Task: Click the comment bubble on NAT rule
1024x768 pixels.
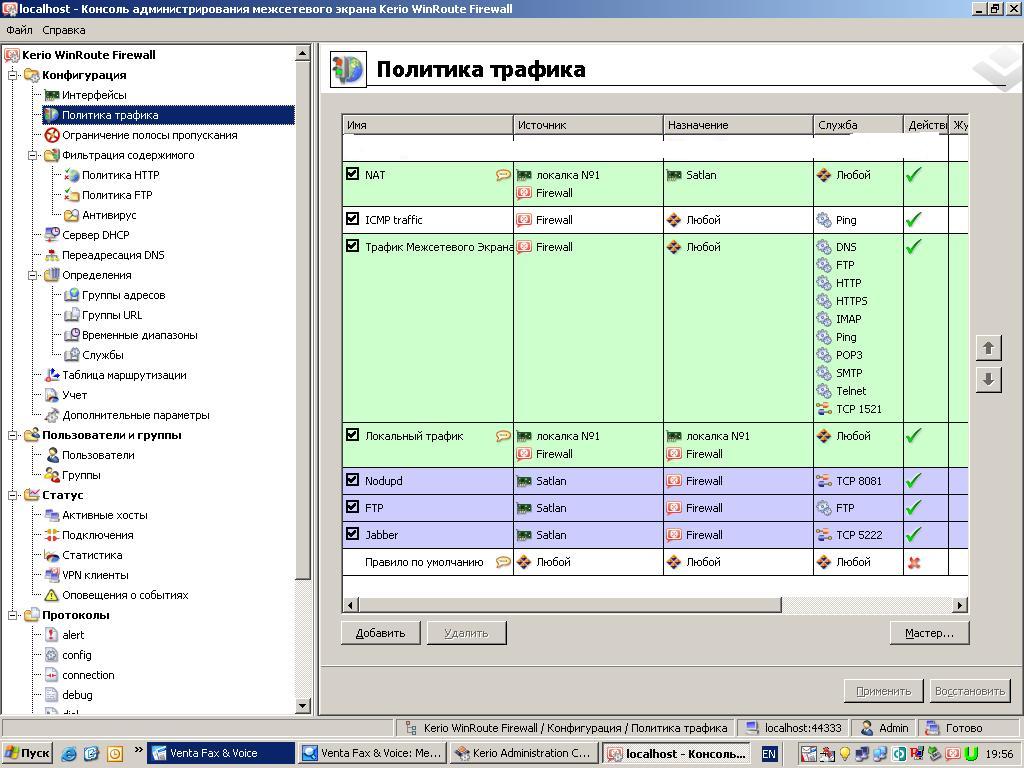Action: click(x=503, y=175)
